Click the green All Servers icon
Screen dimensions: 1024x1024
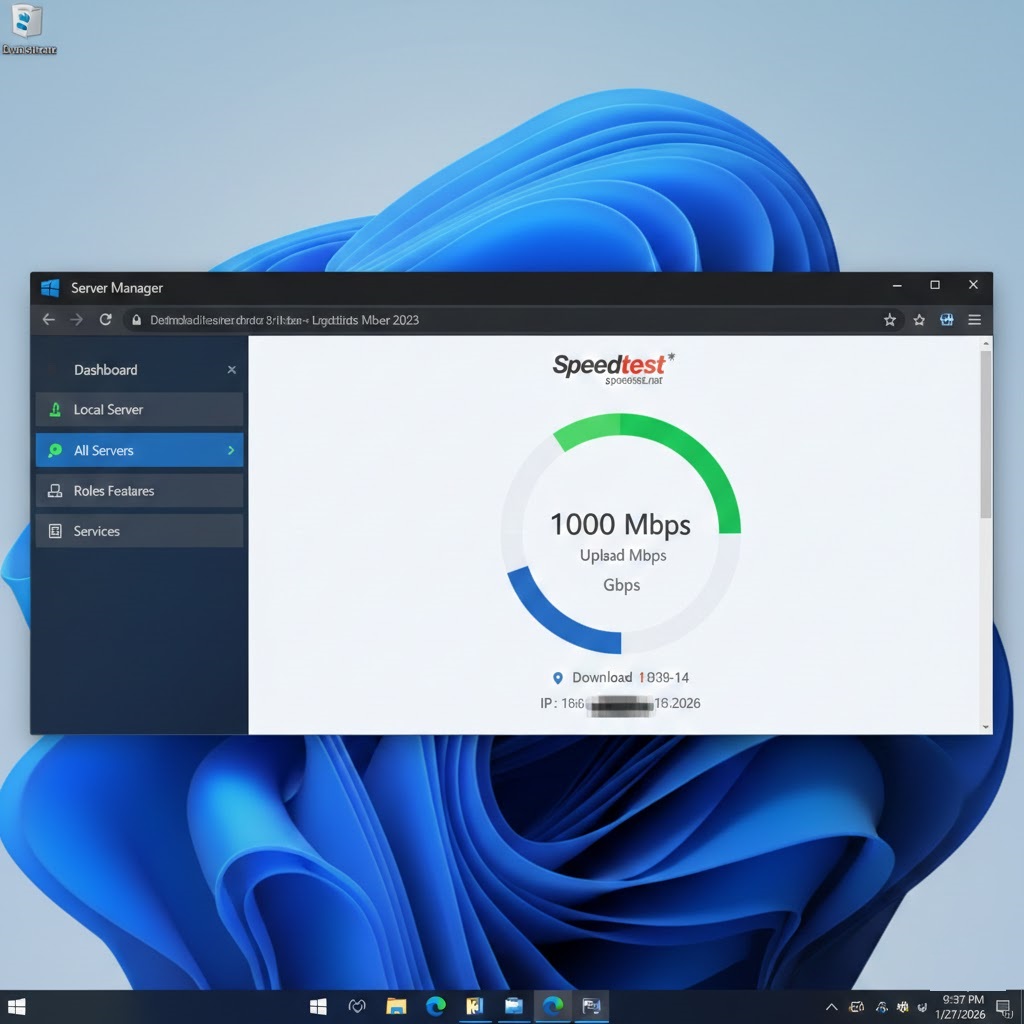(56, 450)
